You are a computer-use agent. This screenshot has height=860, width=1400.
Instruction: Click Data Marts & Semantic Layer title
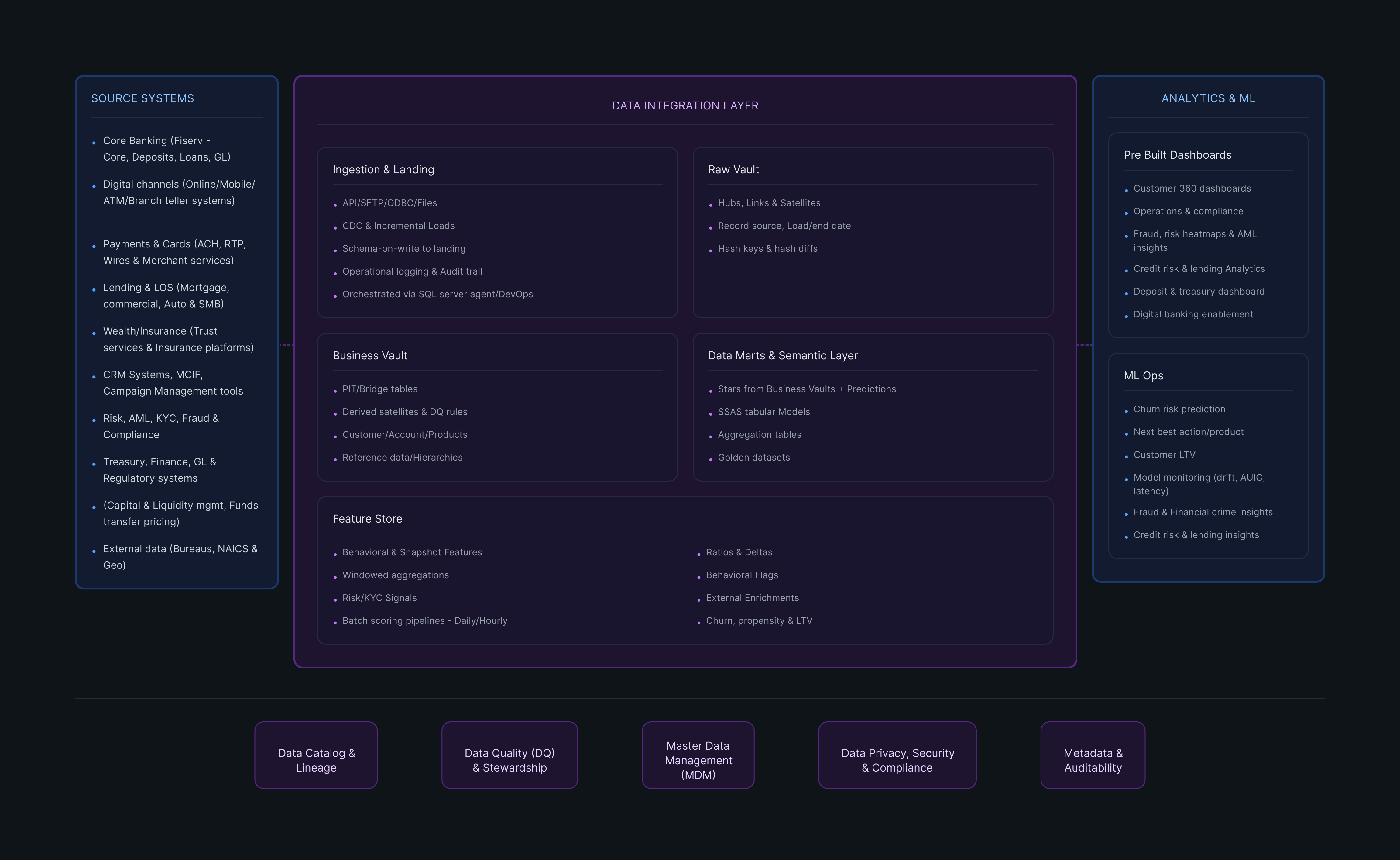pyautogui.click(x=782, y=355)
